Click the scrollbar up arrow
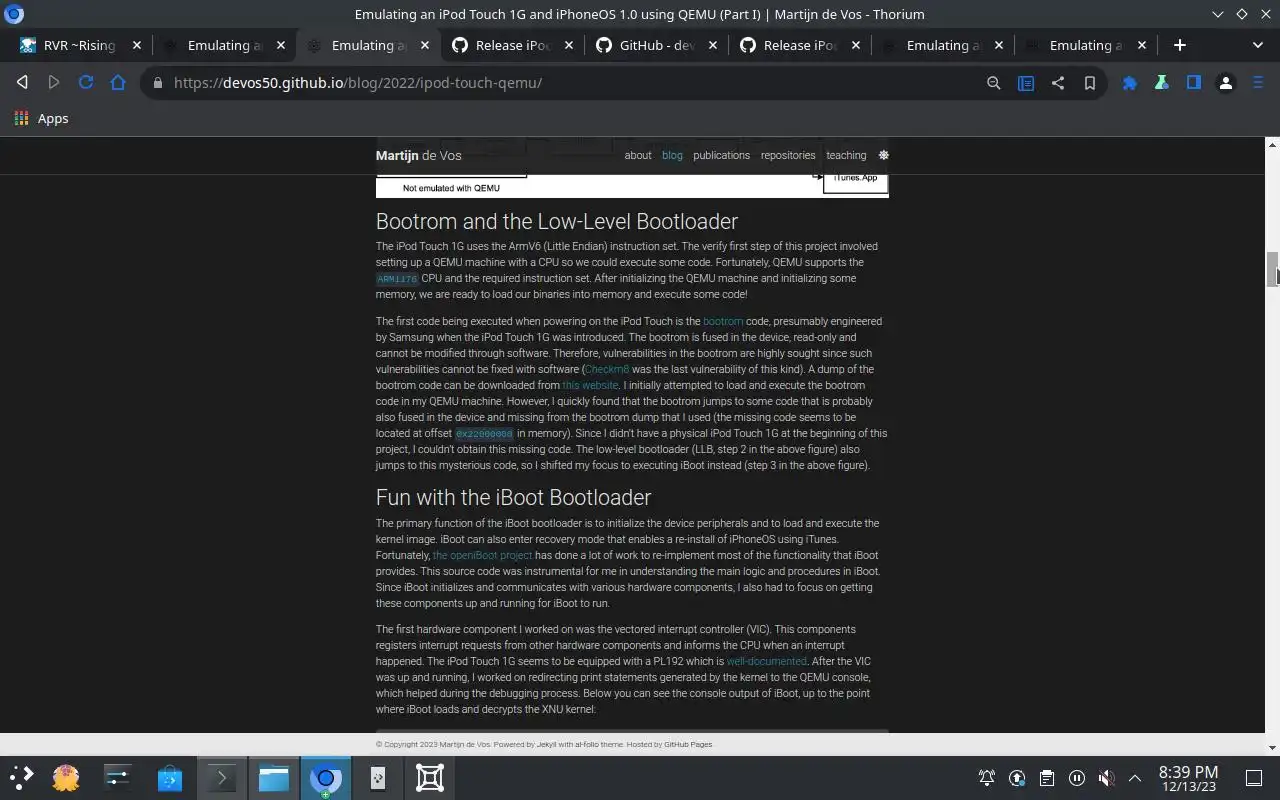Viewport: 1280px width, 800px height. (1272, 144)
